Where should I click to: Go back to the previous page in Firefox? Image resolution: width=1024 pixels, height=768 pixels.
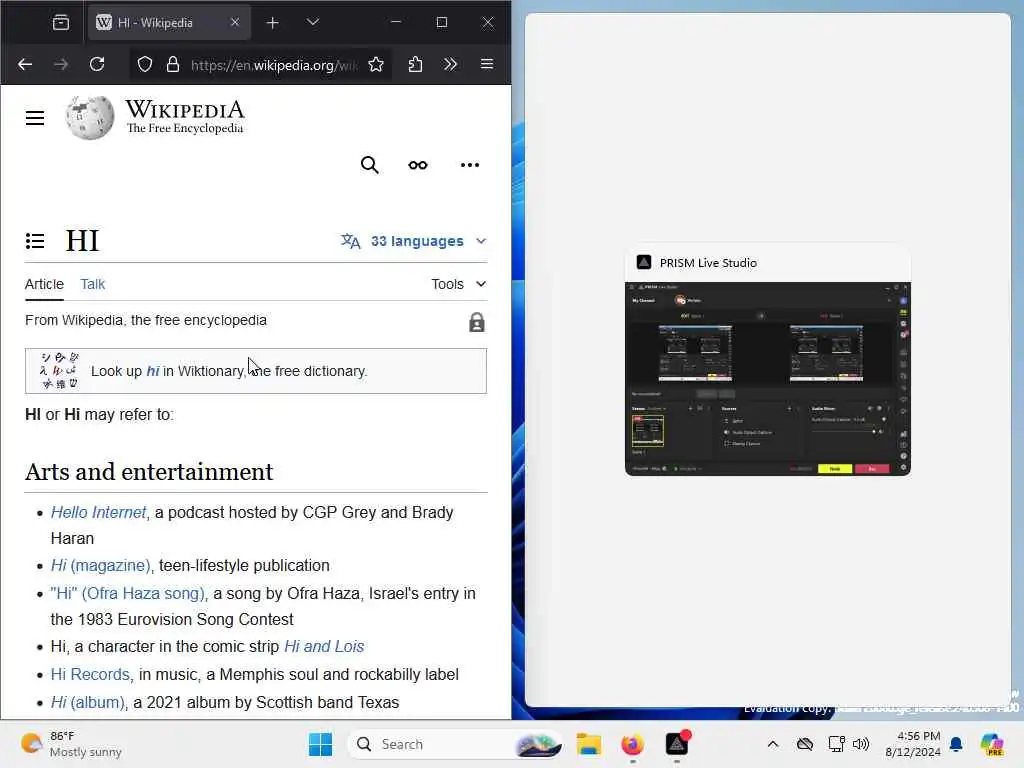point(25,64)
